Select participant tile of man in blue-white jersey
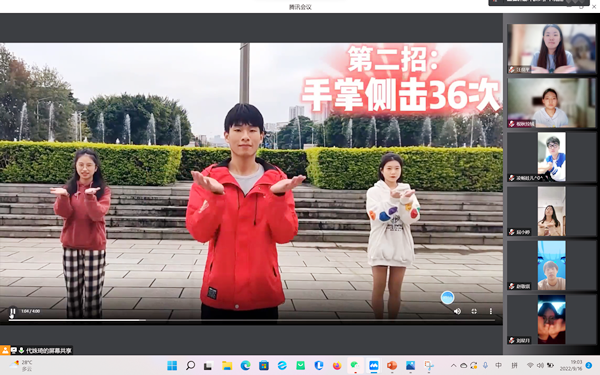Image resolution: width=600 pixels, height=375 pixels. tap(551, 157)
